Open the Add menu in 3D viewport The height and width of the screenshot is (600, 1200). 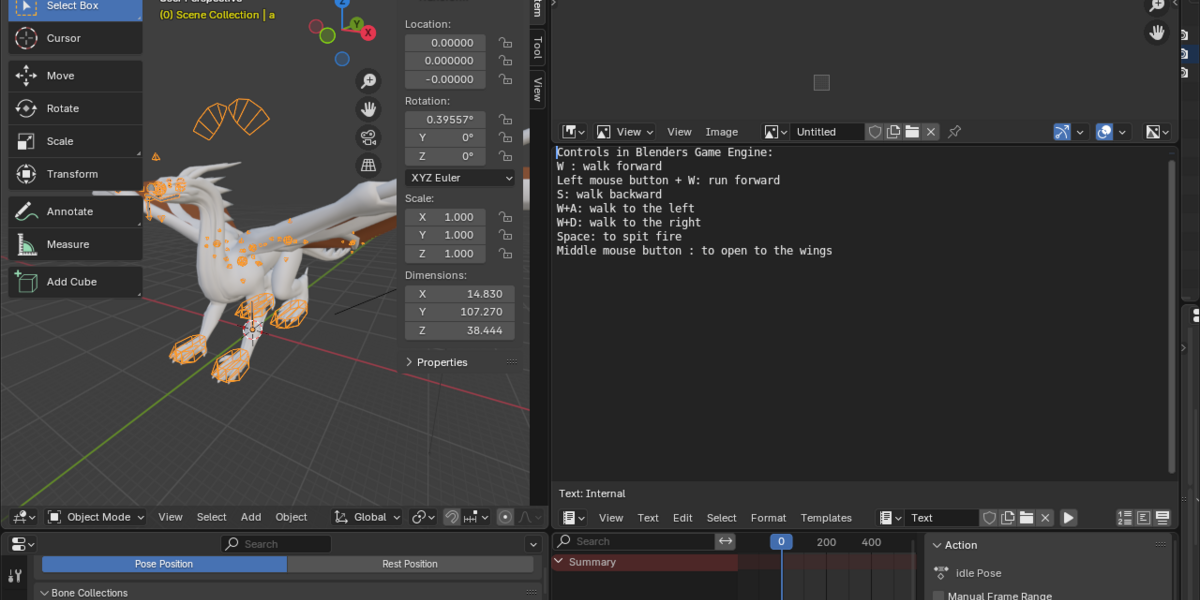coord(251,517)
